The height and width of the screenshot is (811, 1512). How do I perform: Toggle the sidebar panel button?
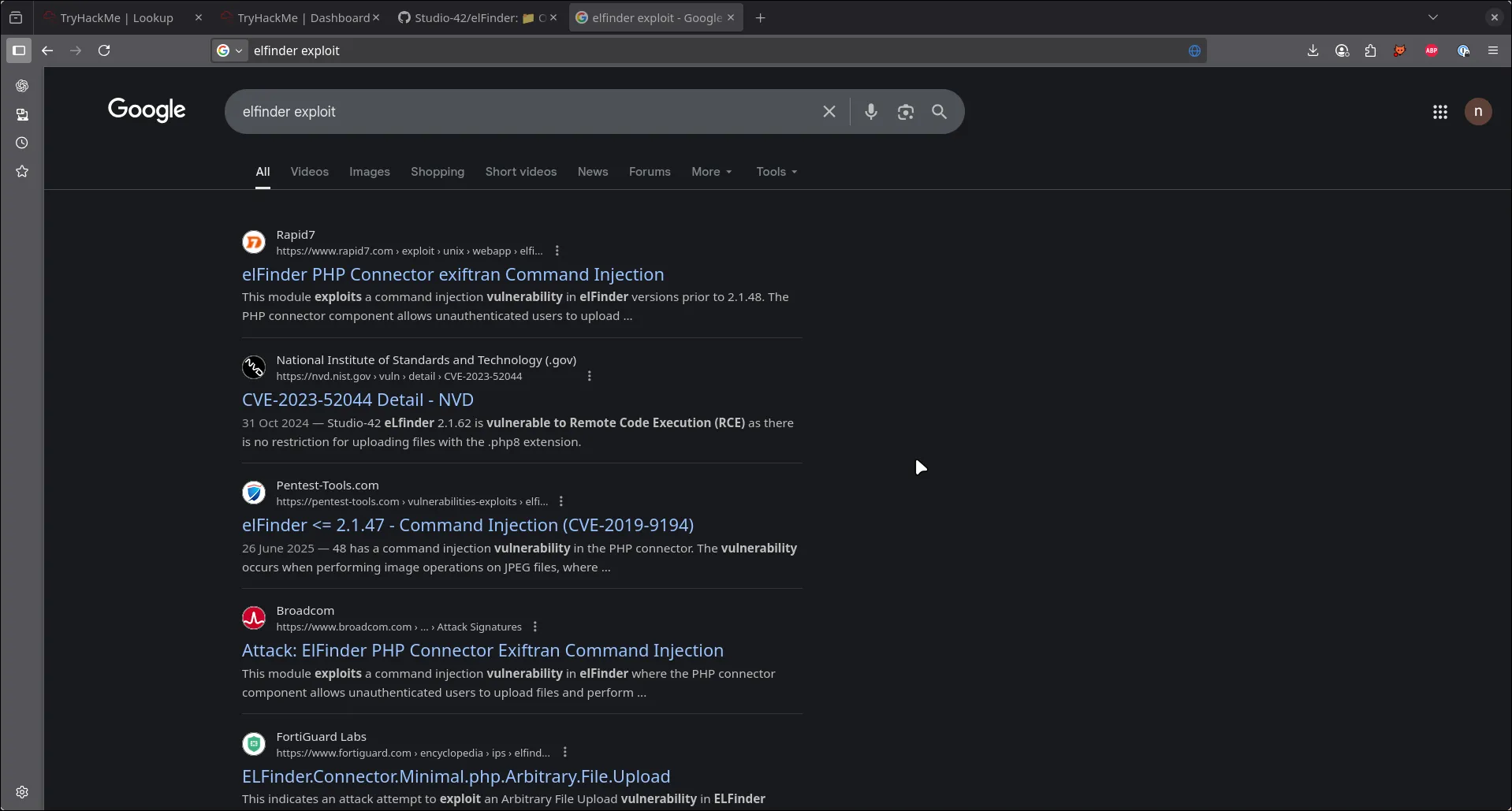point(19,50)
